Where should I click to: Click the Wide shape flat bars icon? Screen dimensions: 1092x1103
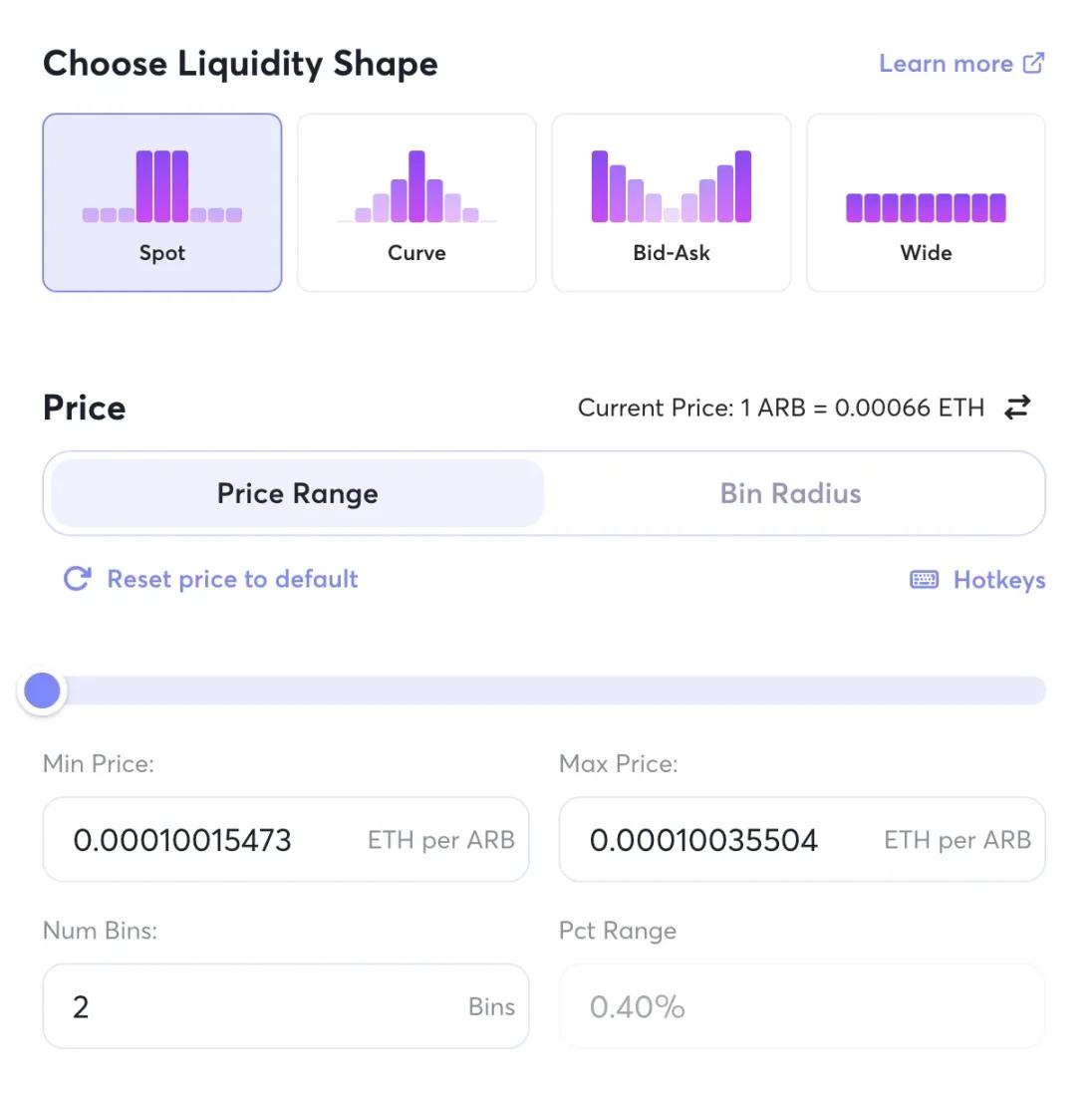(926, 207)
